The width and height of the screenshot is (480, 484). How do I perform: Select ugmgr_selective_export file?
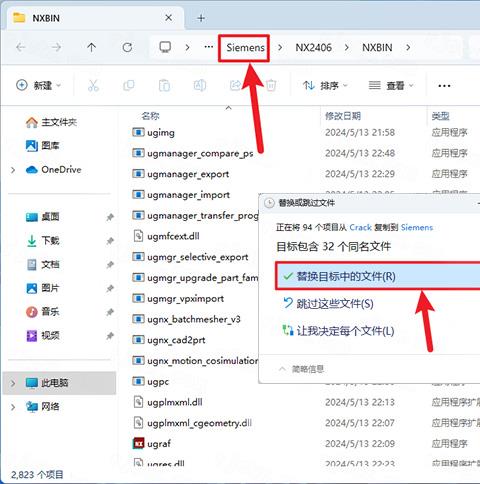[x=190, y=257]
